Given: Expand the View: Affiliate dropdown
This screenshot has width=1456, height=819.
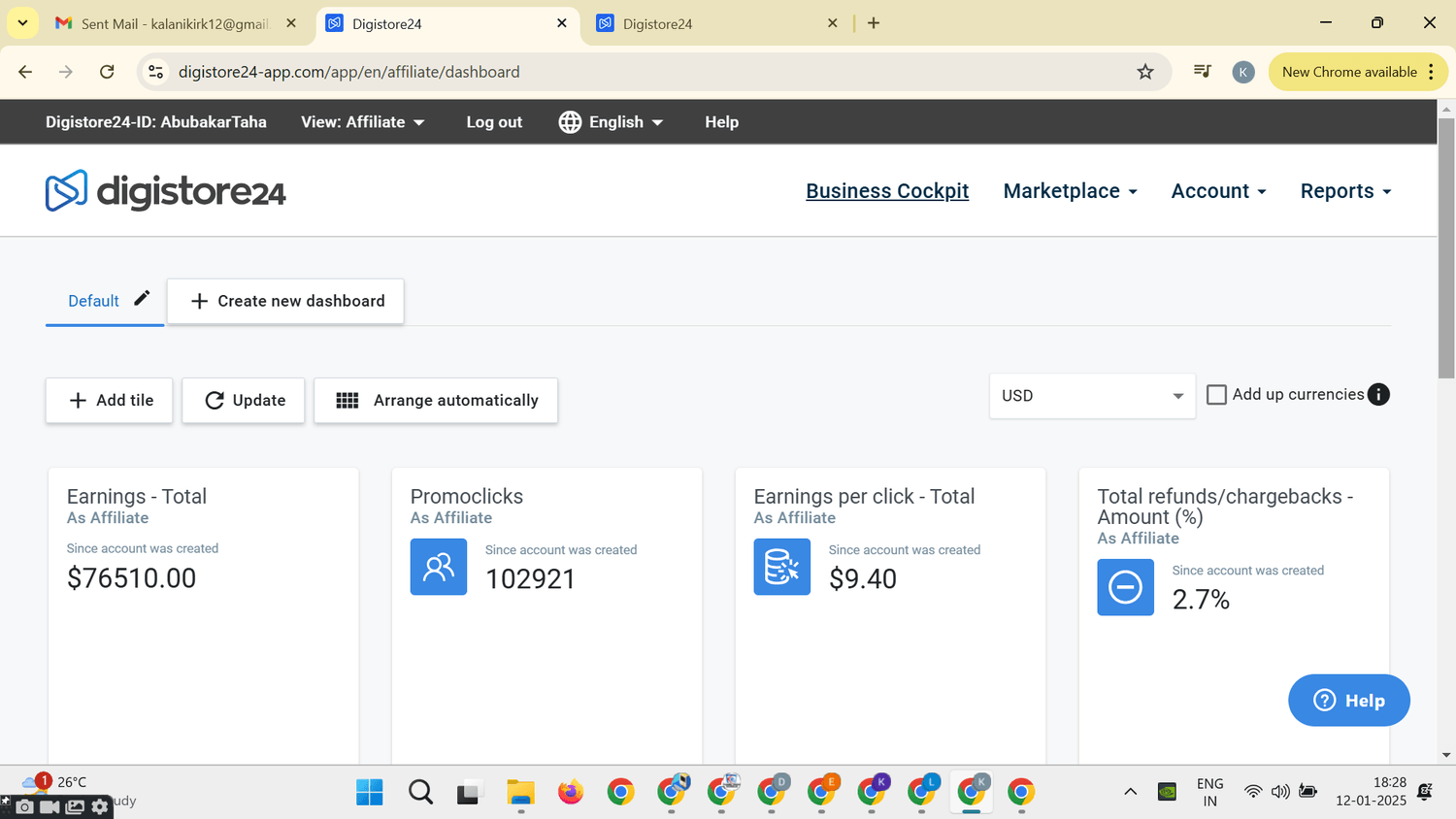Looking at the screenshot, I should coord(363,122).
